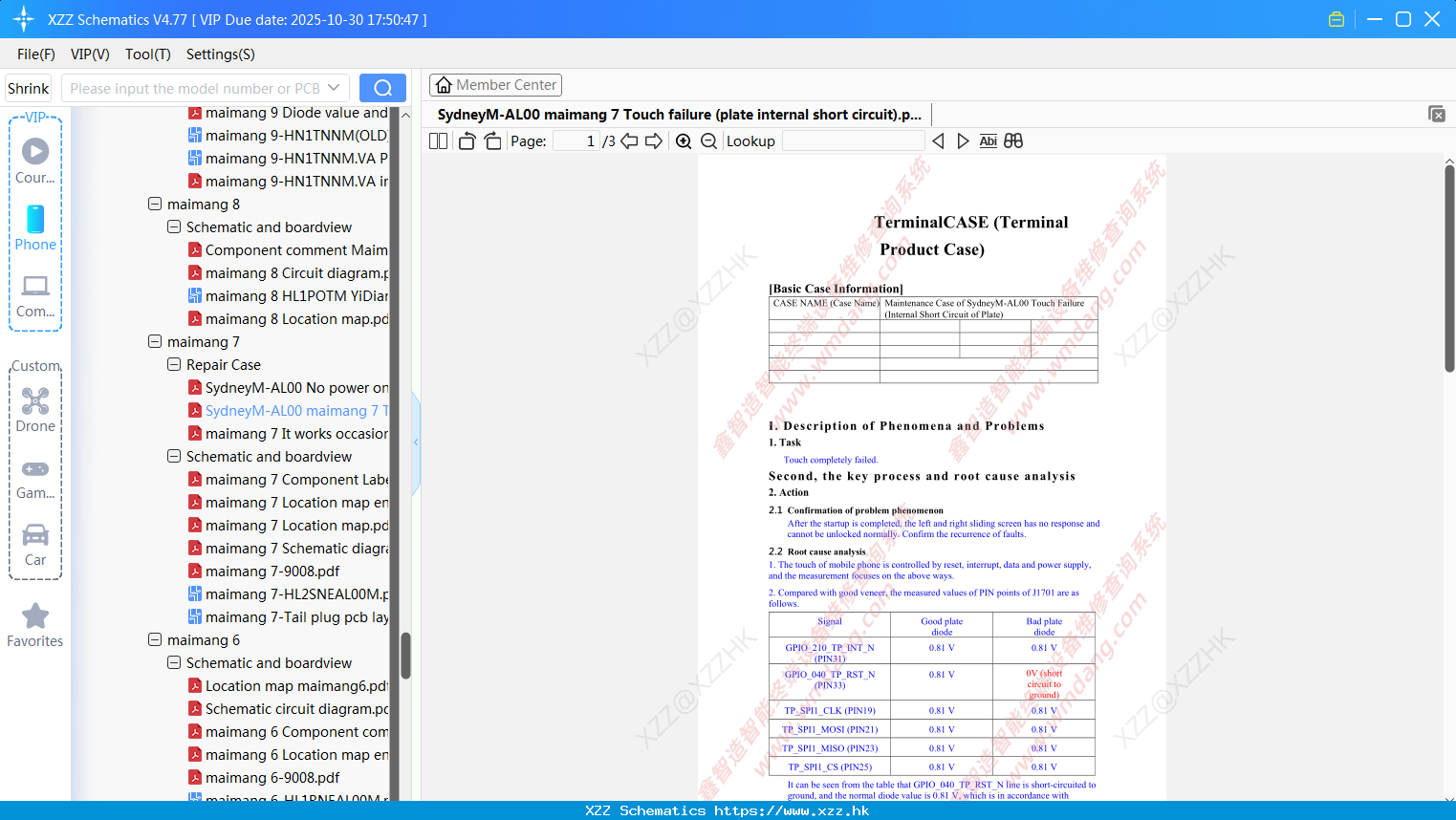Click the detach tab icon at right
Viewport: 1456px width, 820px height.
1437,114
